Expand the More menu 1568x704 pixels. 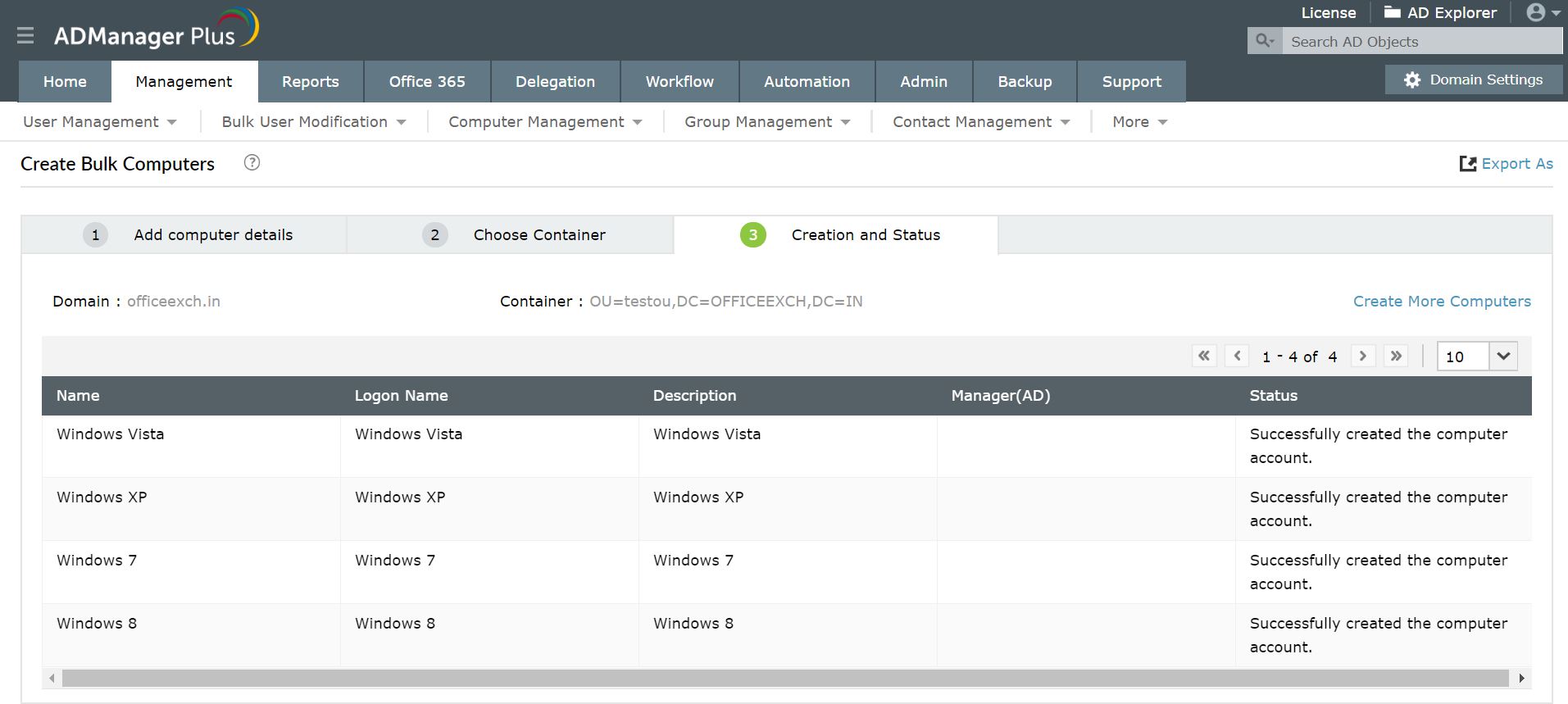[1139, 122]
